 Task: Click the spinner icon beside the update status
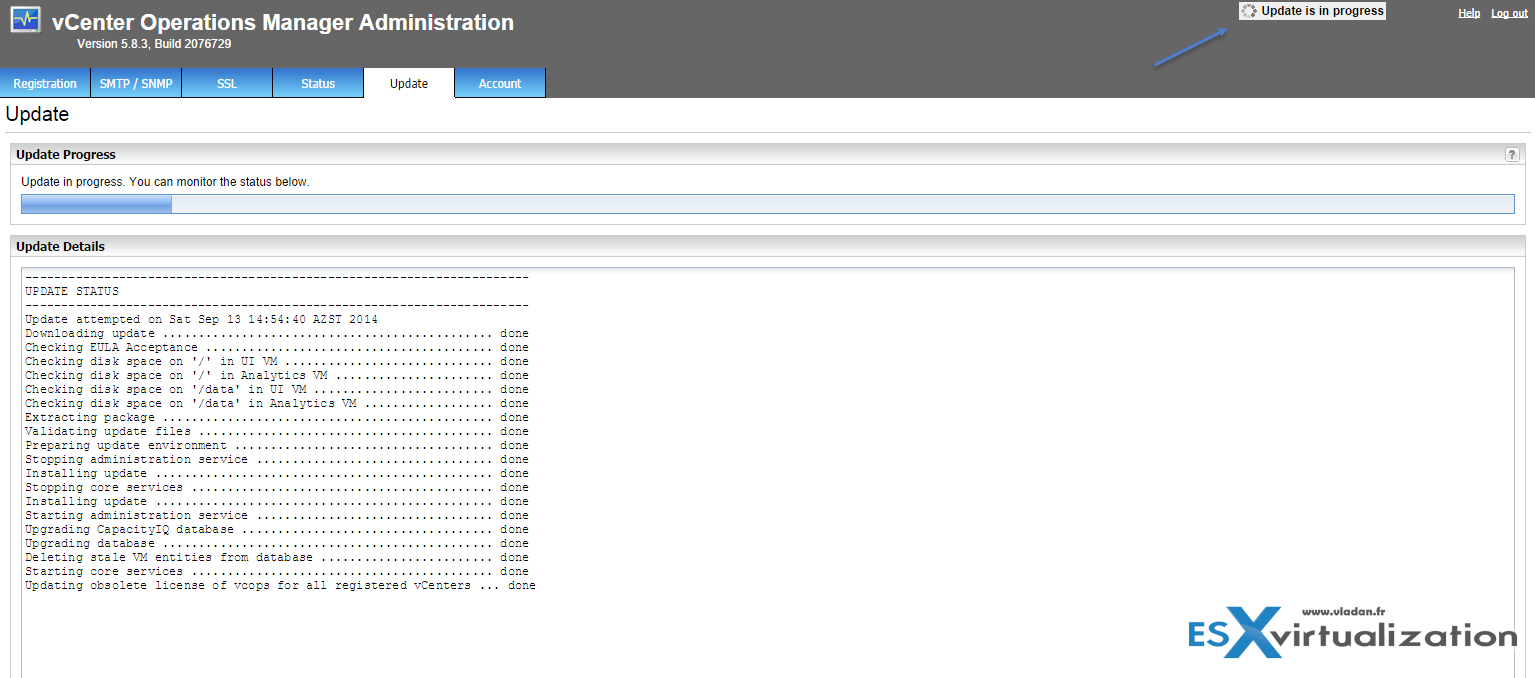point(1249,11)
